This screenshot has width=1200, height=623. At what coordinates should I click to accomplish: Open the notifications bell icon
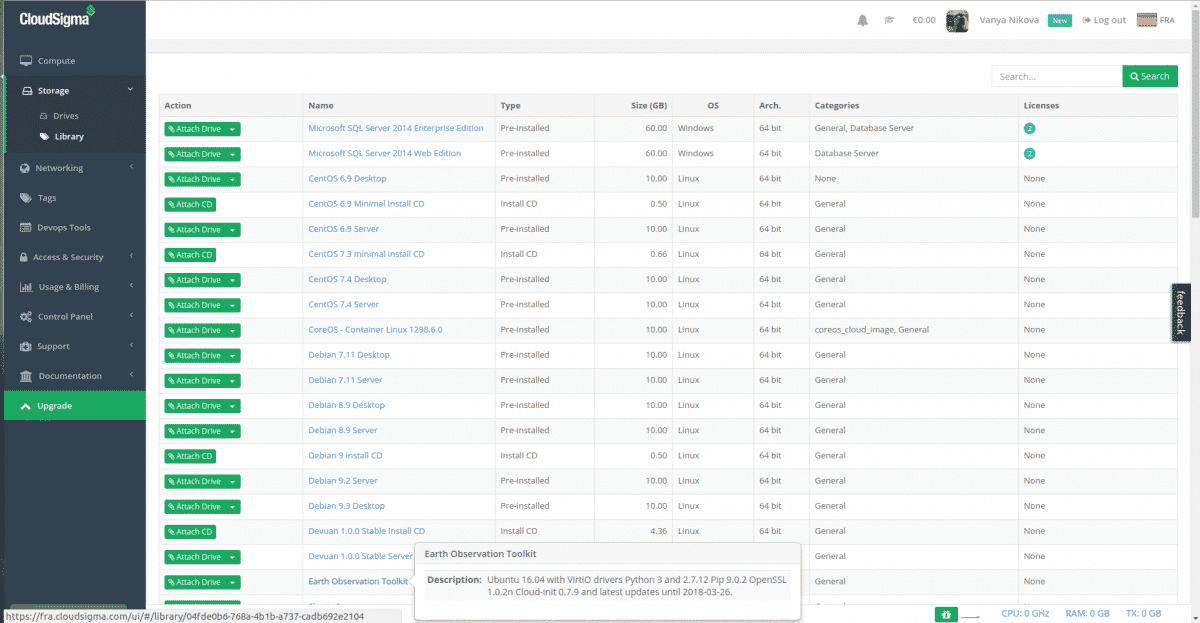[x=861, y=20]
